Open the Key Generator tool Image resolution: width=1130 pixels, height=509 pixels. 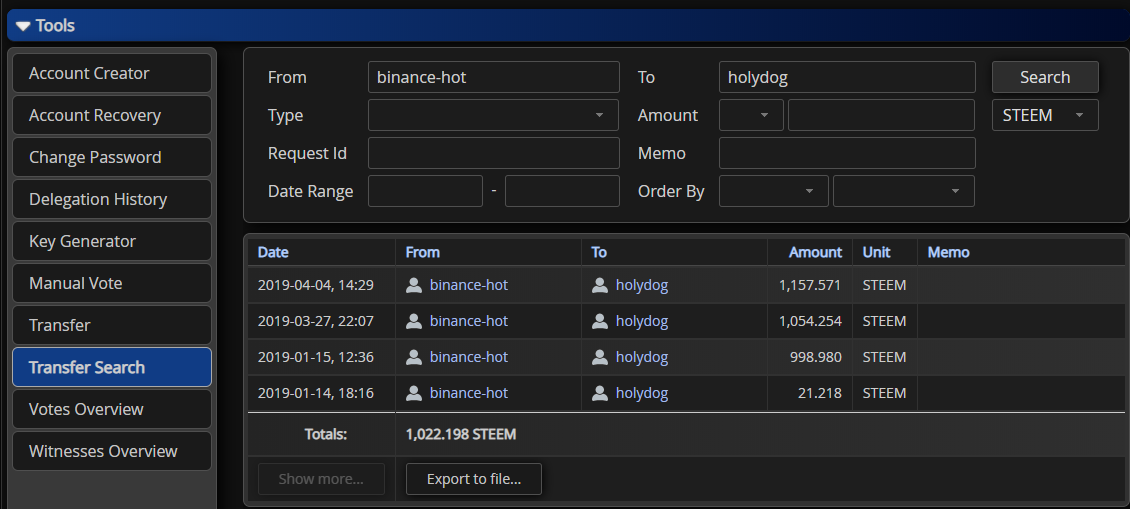point(112,241)
